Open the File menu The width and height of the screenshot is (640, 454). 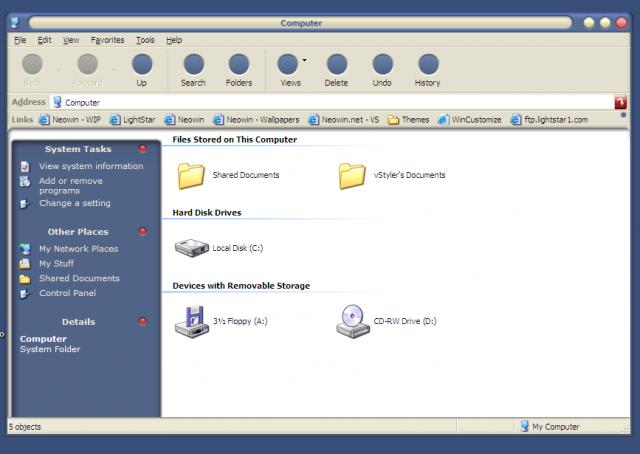(x=20, y=40)
